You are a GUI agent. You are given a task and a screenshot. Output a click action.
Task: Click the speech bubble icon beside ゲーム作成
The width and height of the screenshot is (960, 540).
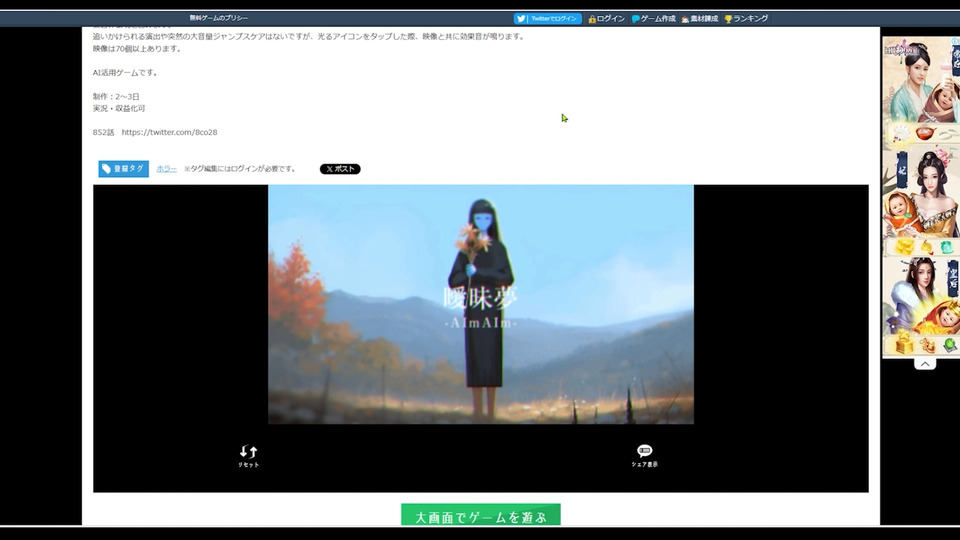[x=636, y=19]
